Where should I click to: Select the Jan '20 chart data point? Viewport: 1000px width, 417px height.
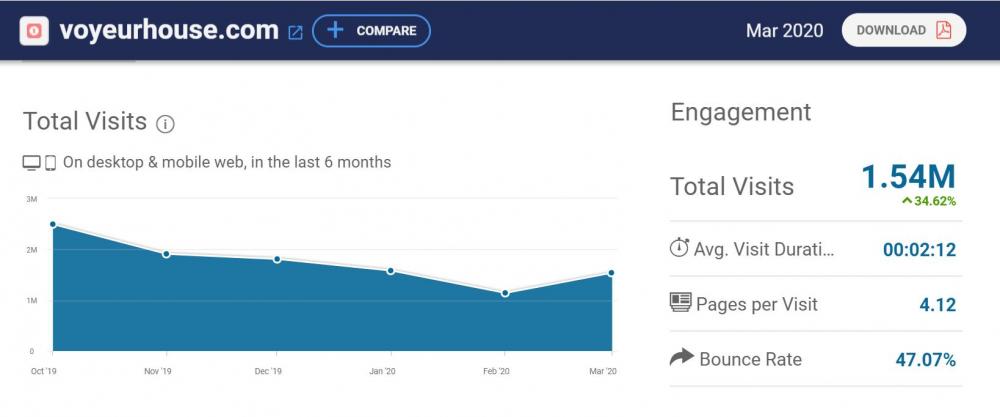tap(390, 271)
